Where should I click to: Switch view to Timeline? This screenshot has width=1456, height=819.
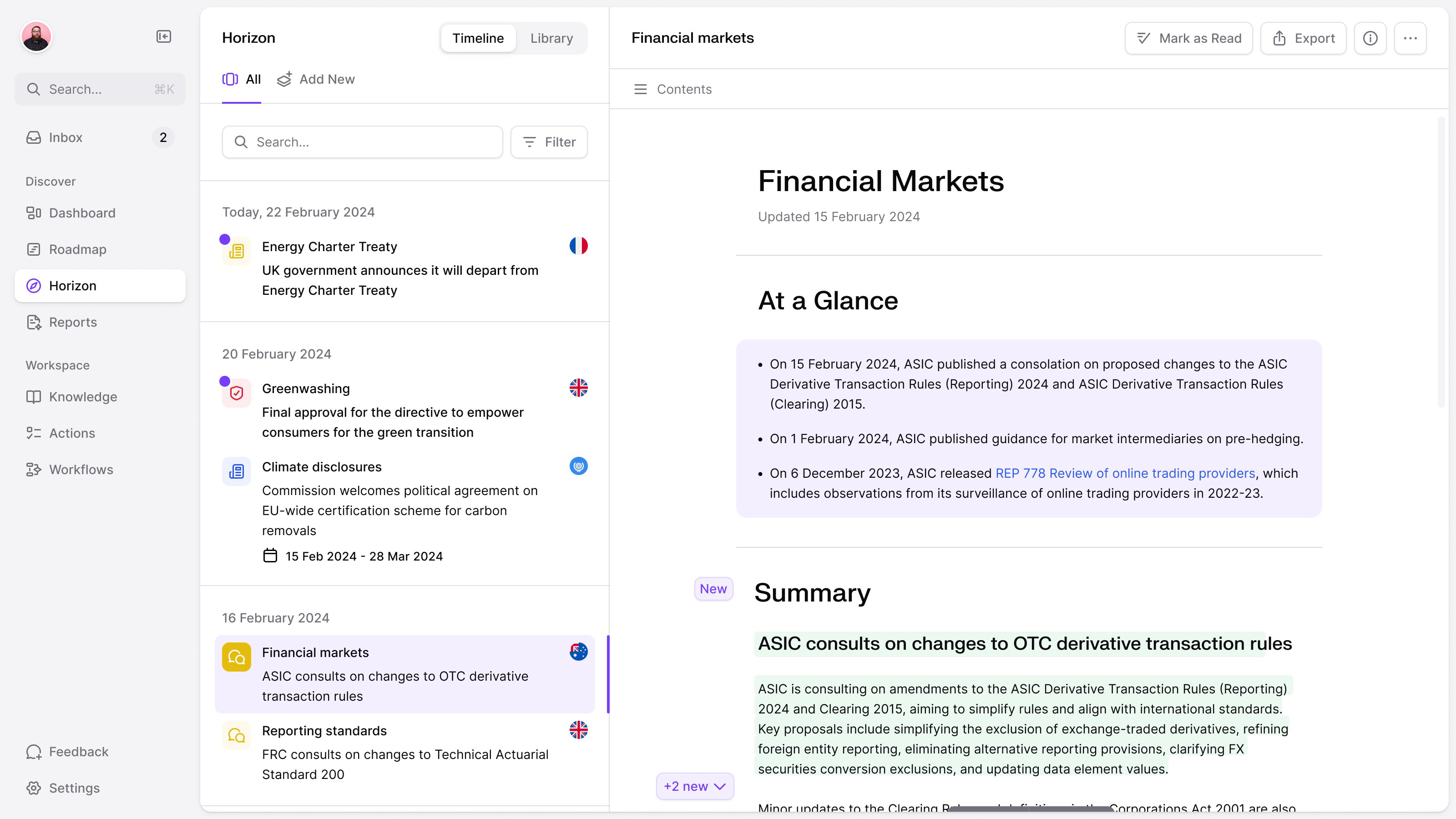pos(478,38)
